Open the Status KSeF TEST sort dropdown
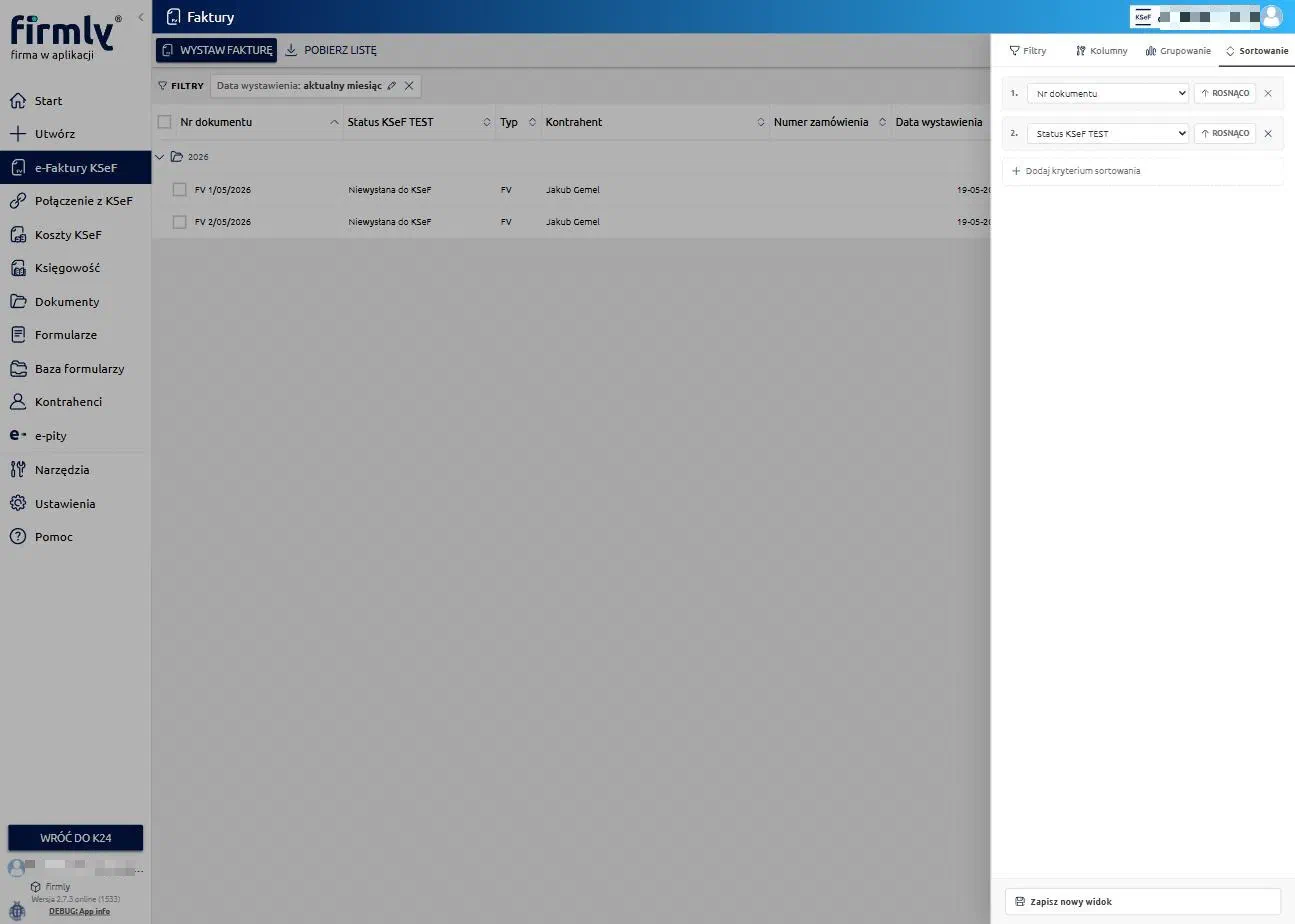This screenshot has height=924, width=1295. (x=1108, y=133)
